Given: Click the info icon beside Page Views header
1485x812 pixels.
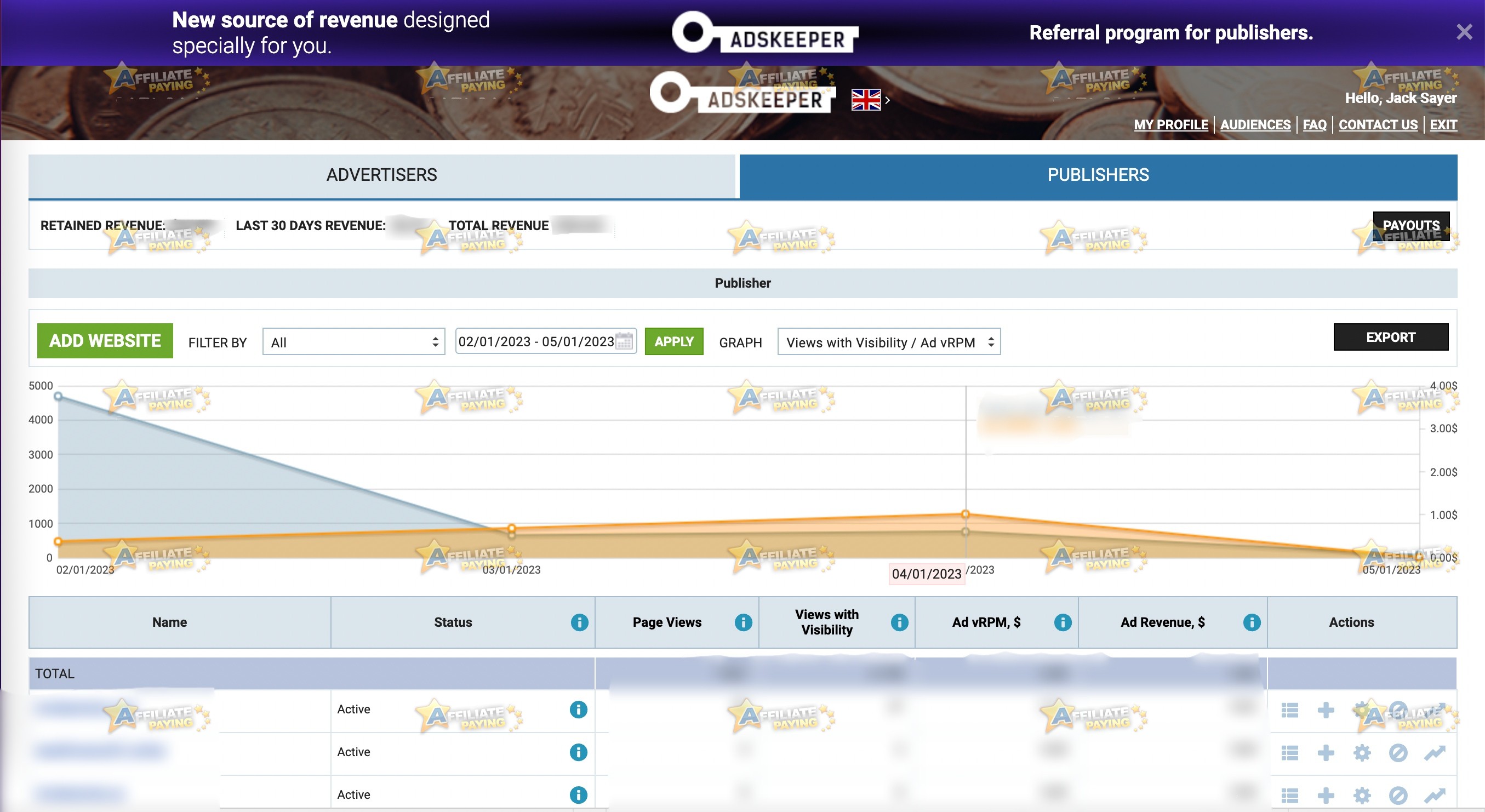Looking at the screenshot, I should pos(743,622).
